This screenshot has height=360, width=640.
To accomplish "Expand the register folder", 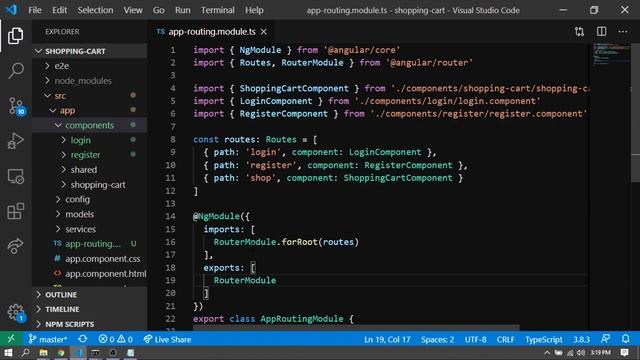I will [x=90, y=155].
